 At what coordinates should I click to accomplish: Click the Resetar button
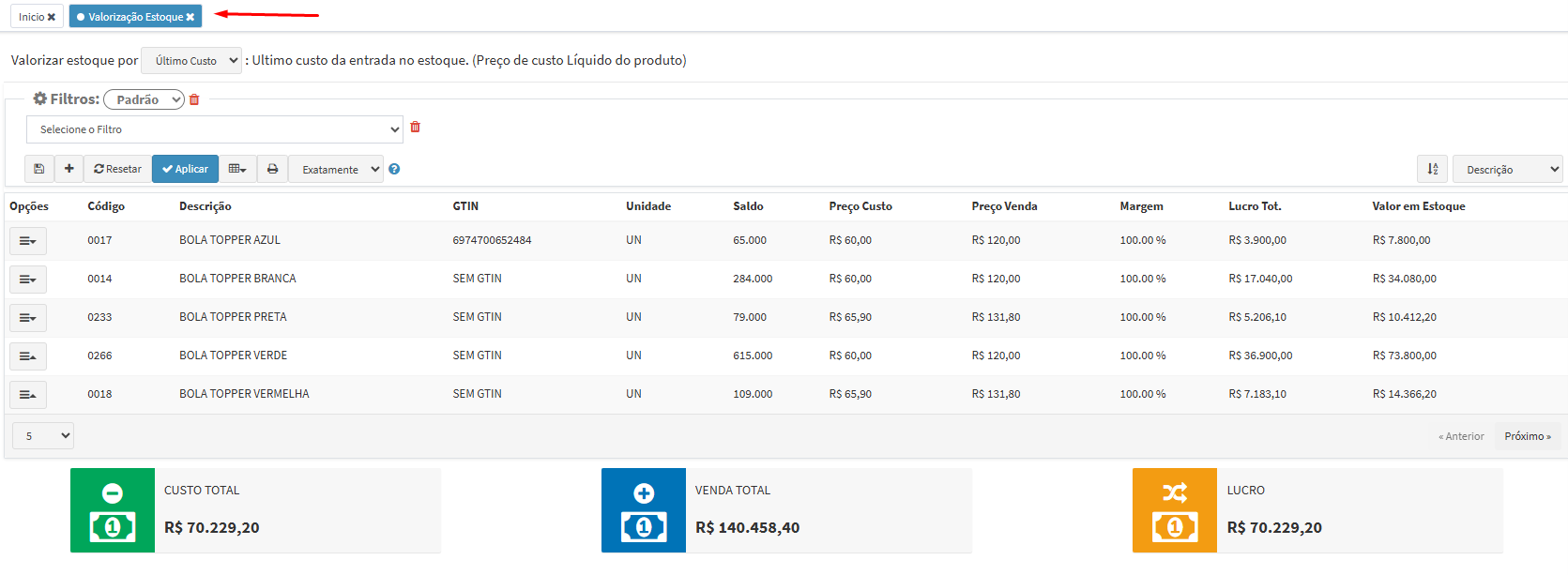pyautogui.click(x=117, y=169)
